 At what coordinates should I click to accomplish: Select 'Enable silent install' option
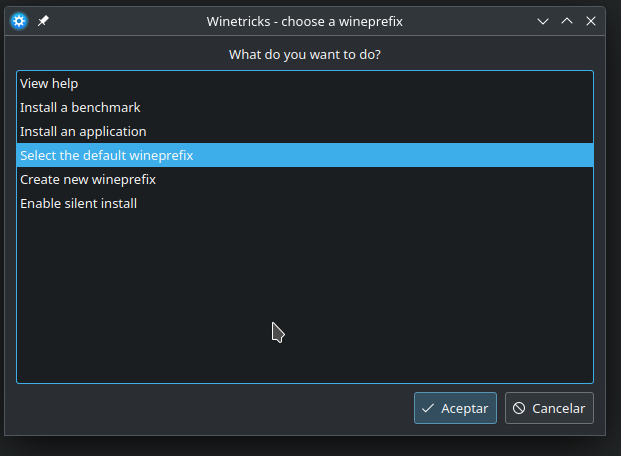click(78, 203)
